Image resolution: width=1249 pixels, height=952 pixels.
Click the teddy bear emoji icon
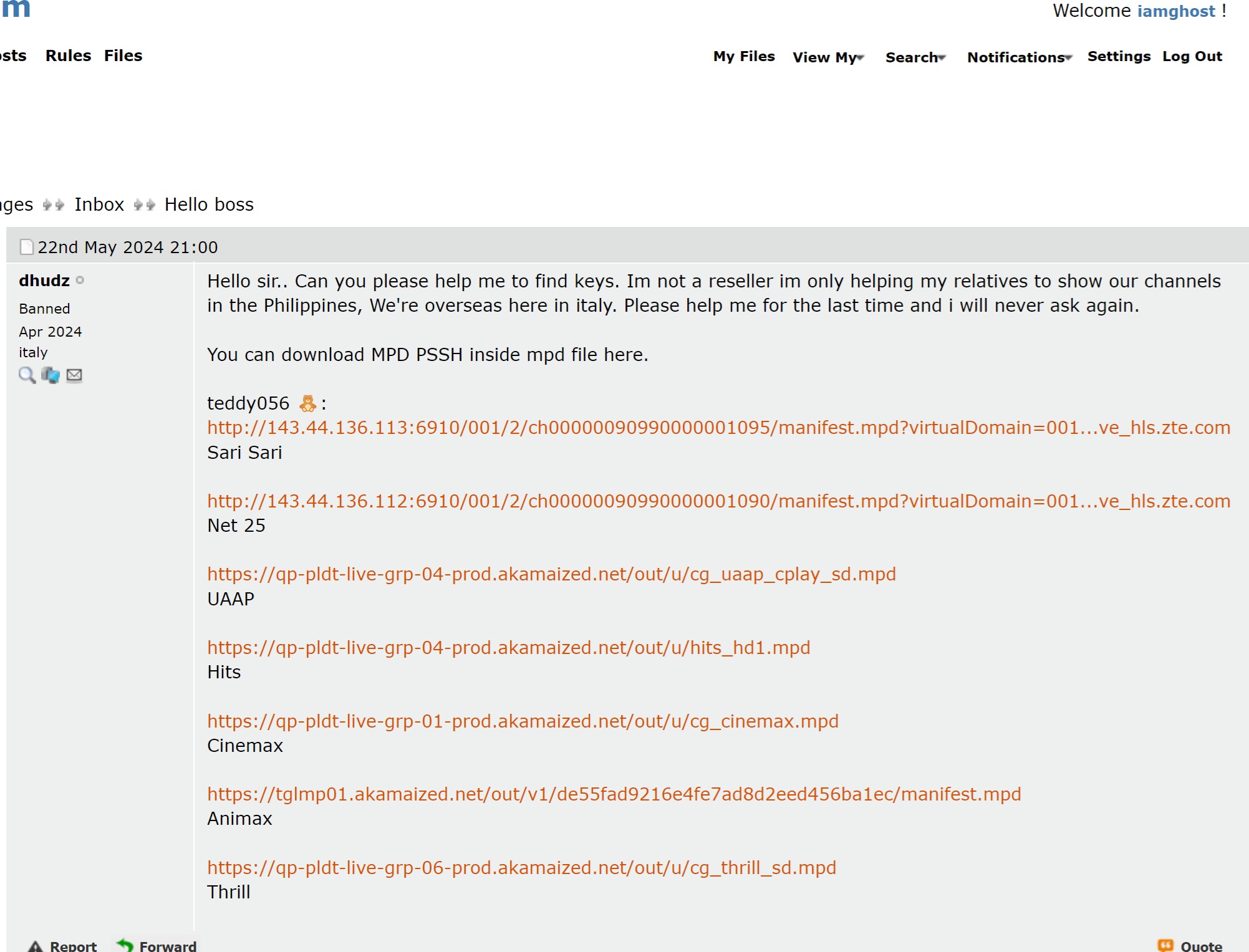tap(307, 403)
